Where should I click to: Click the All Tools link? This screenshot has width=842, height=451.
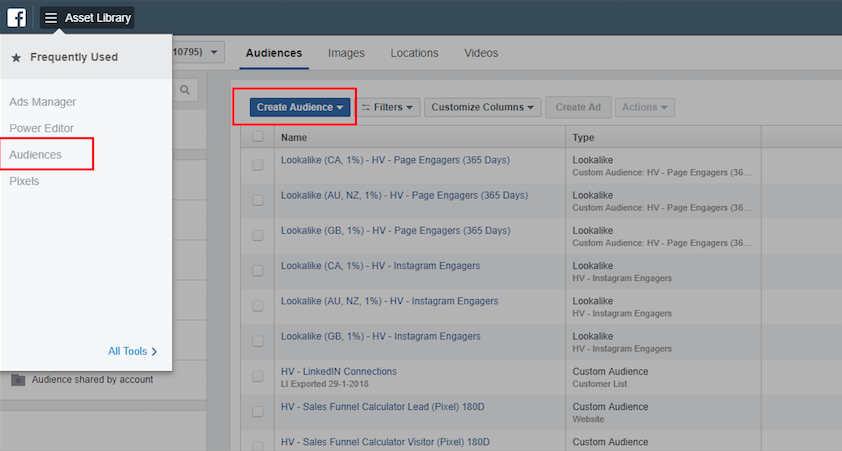pos(132,351)
